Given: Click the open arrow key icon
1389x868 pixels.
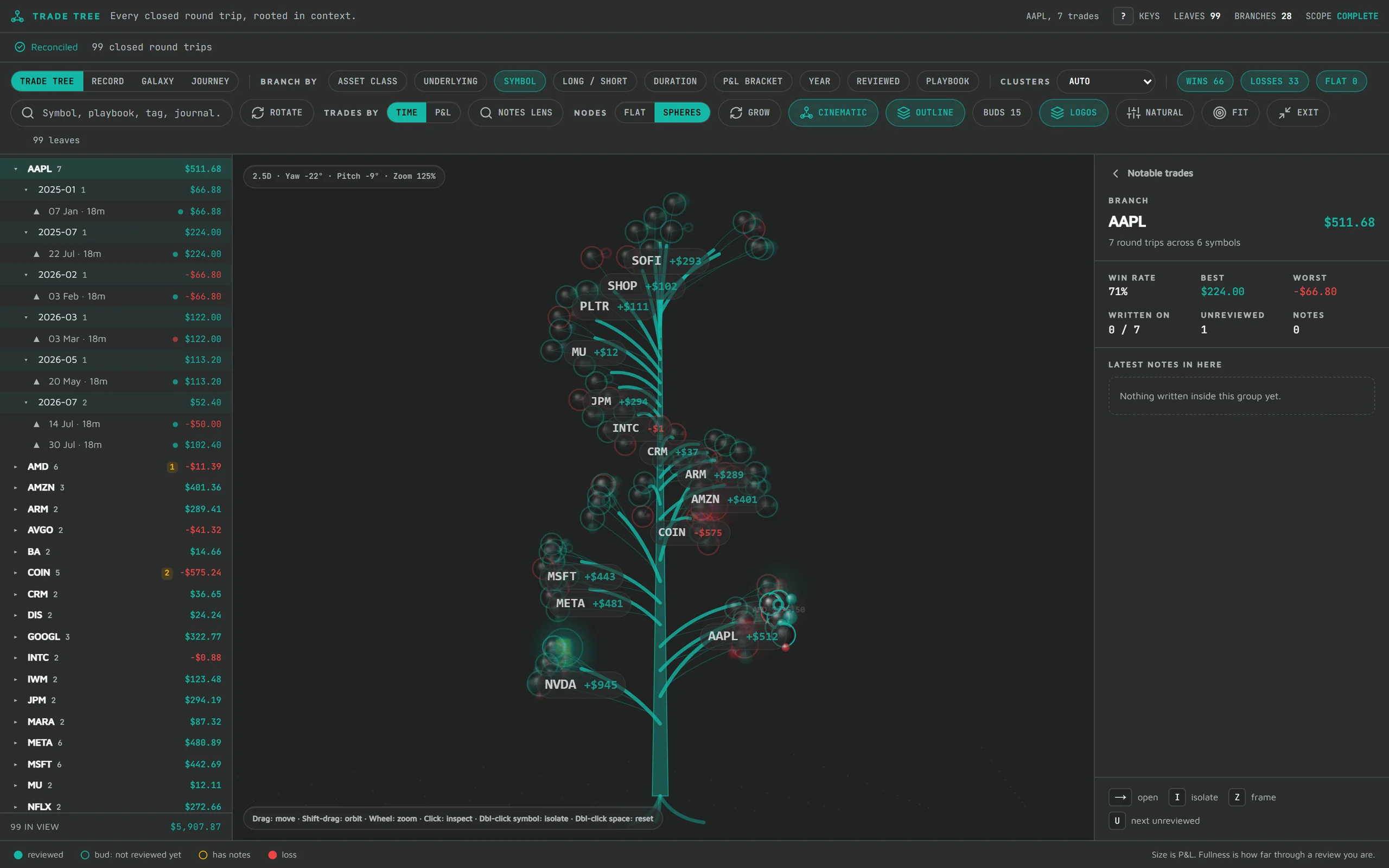Looking at the screenshot, I should [x=1120, y=797].
